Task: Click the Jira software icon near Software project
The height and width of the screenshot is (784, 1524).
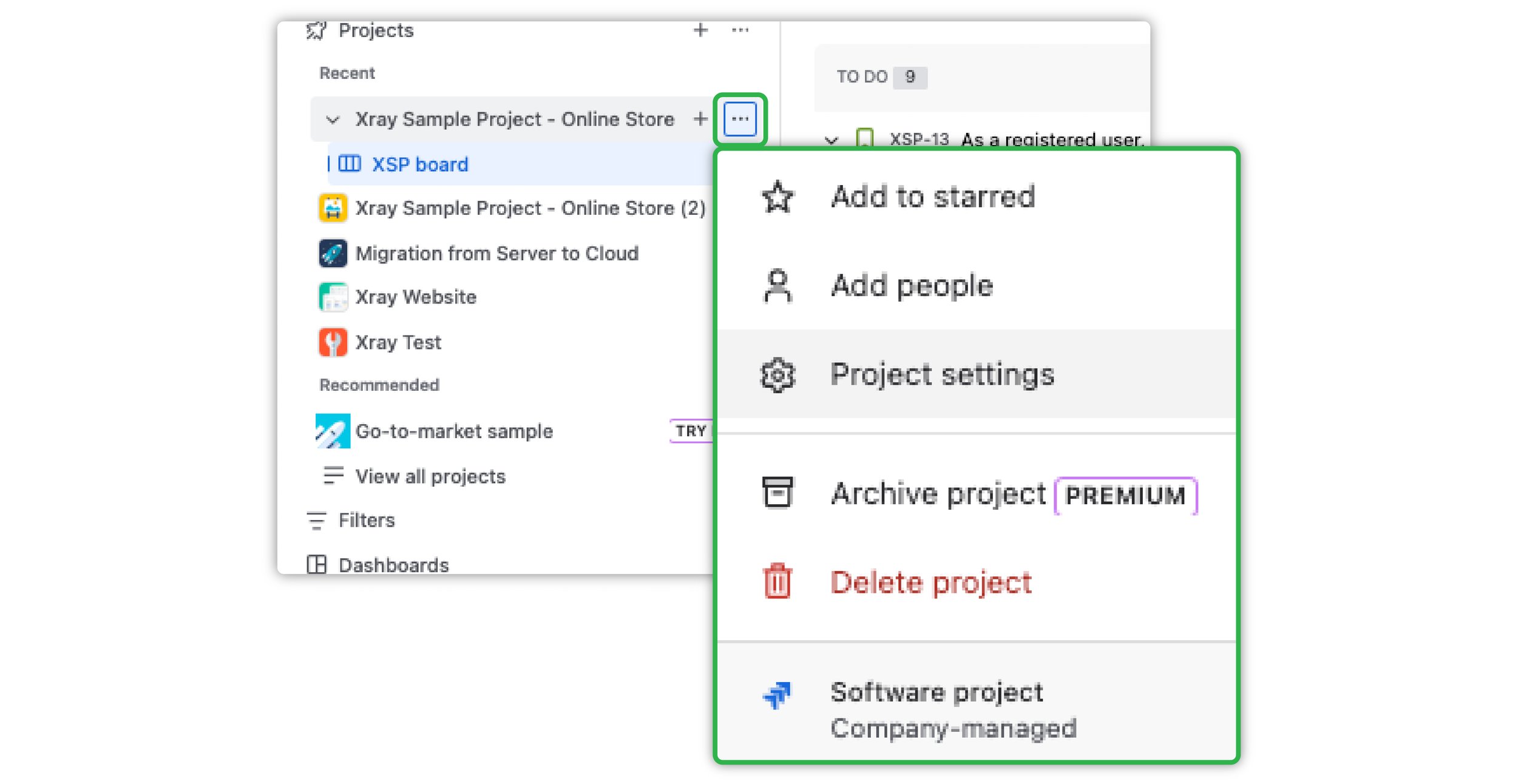Action: point(777,692)
